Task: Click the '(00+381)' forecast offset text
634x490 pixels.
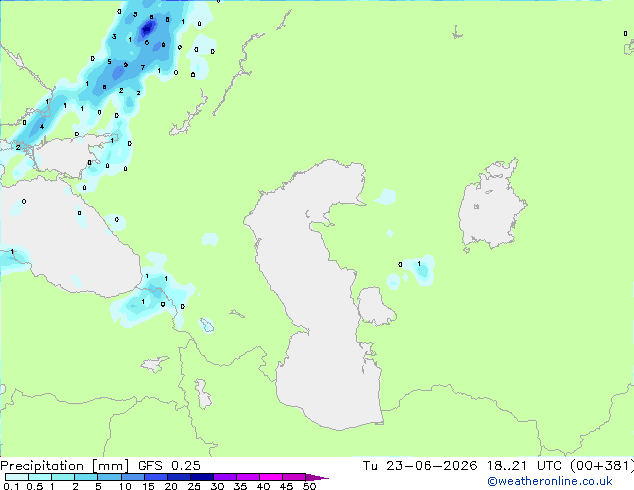Action: [602, 466]
